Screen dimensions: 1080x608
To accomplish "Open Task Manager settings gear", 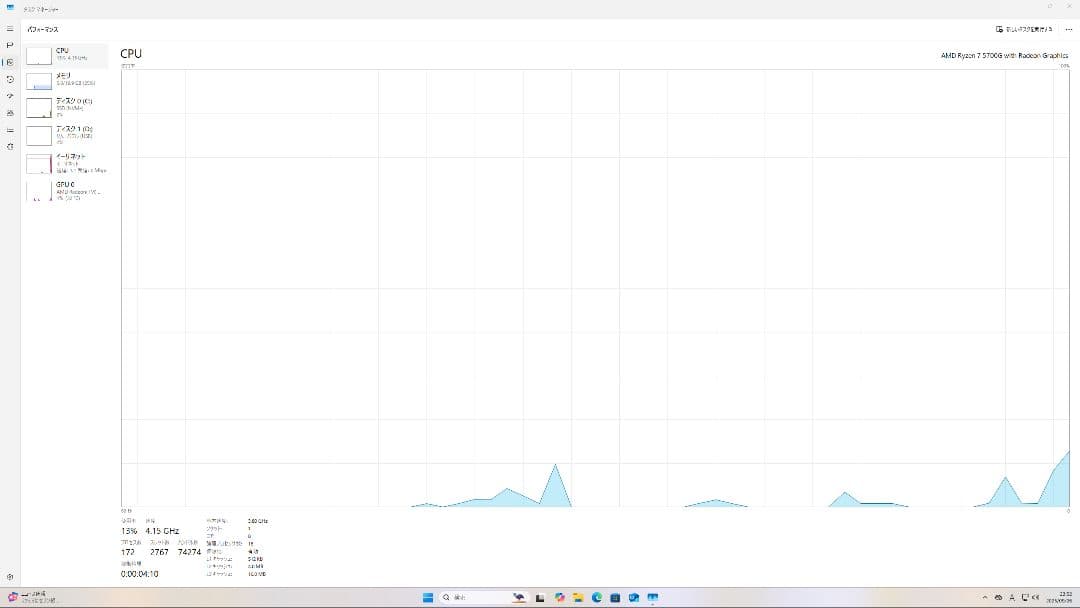I will (10, 577).
